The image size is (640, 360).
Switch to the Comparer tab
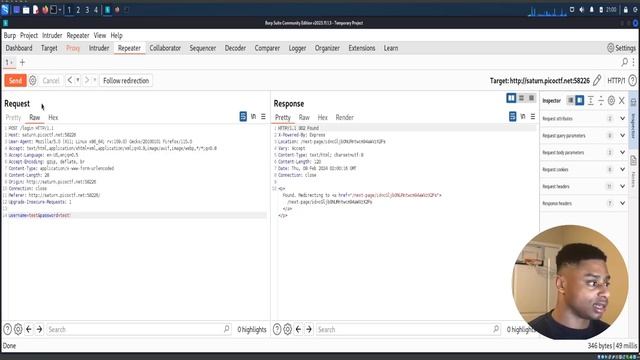point(267,48)
